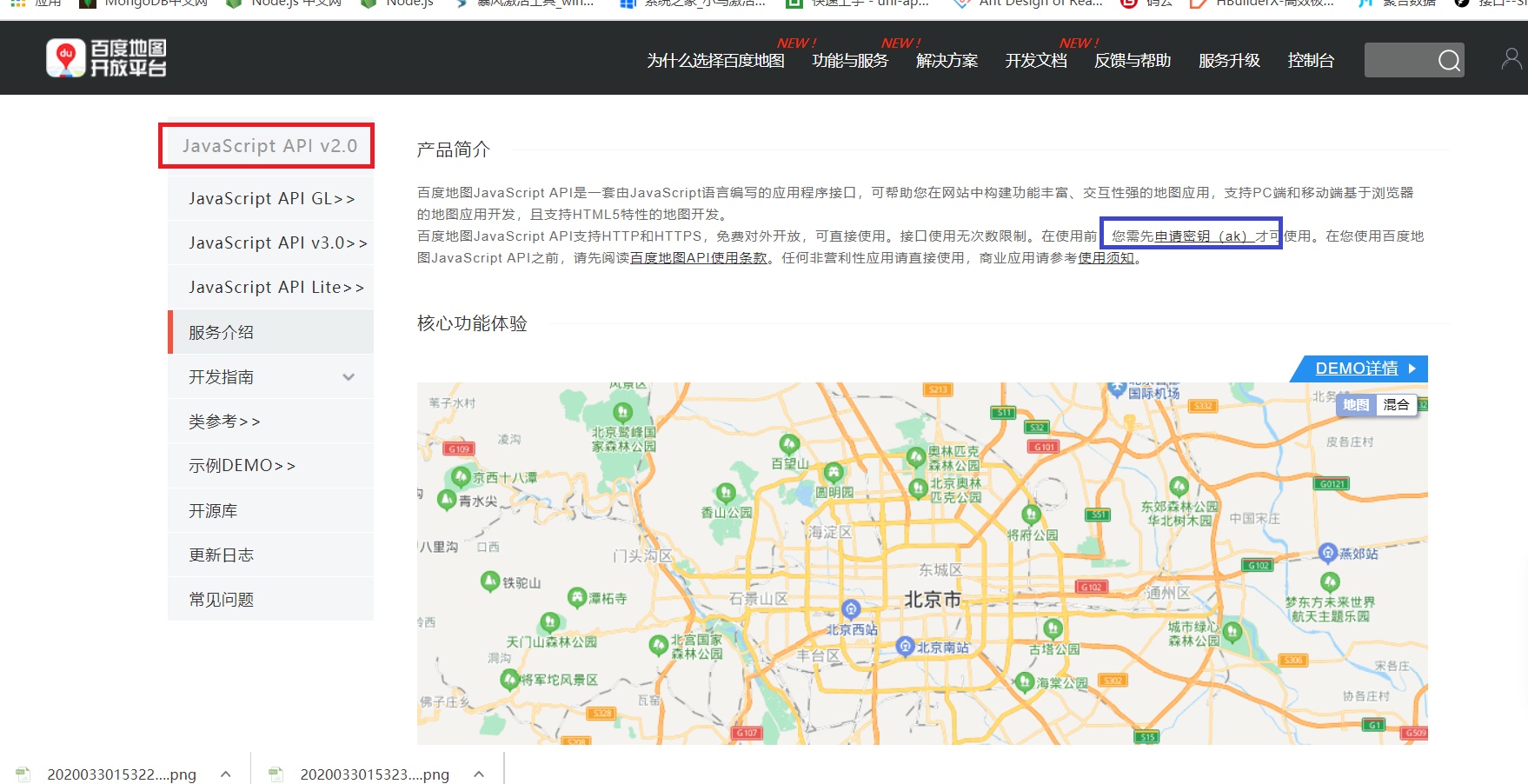1528x784 pixels.
Task: Open JavaScript API GL>> link
Action: [271, 198]
